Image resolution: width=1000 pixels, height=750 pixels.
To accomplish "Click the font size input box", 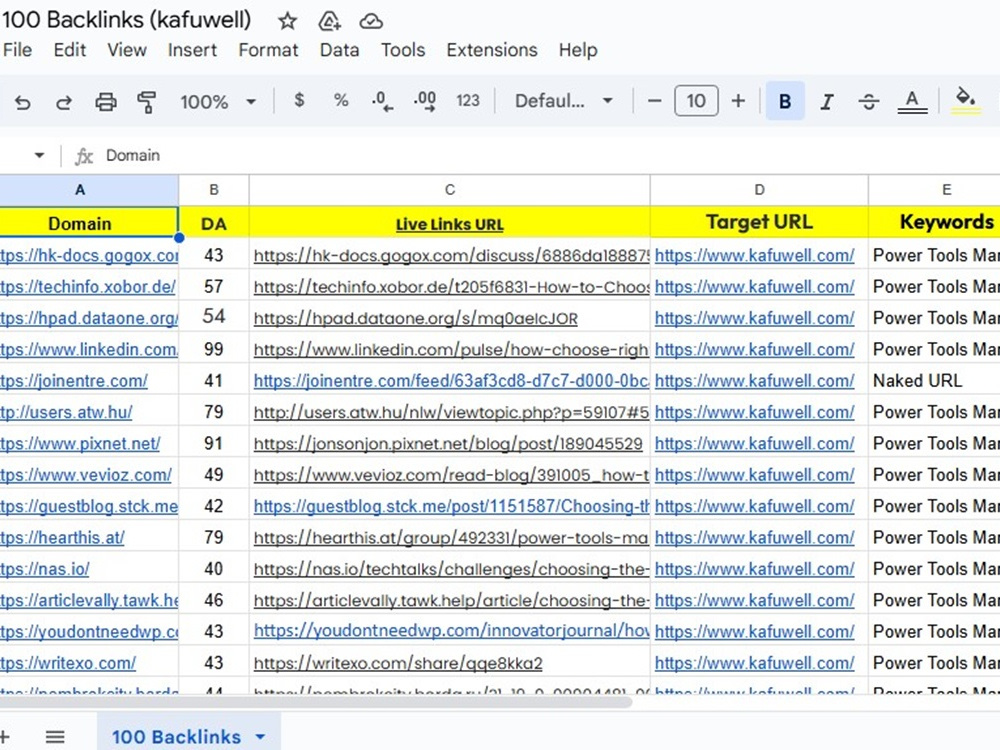I will click(x=696, y=101).
